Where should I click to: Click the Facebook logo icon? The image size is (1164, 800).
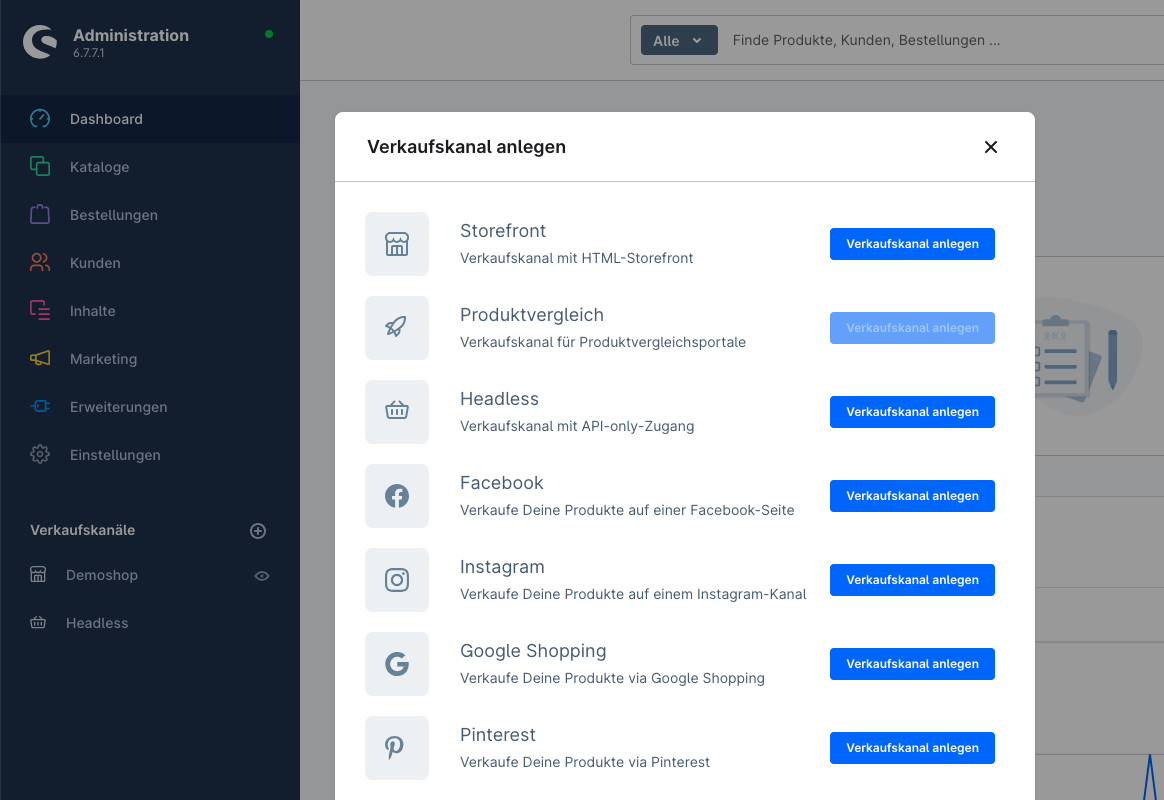(397, 496)
